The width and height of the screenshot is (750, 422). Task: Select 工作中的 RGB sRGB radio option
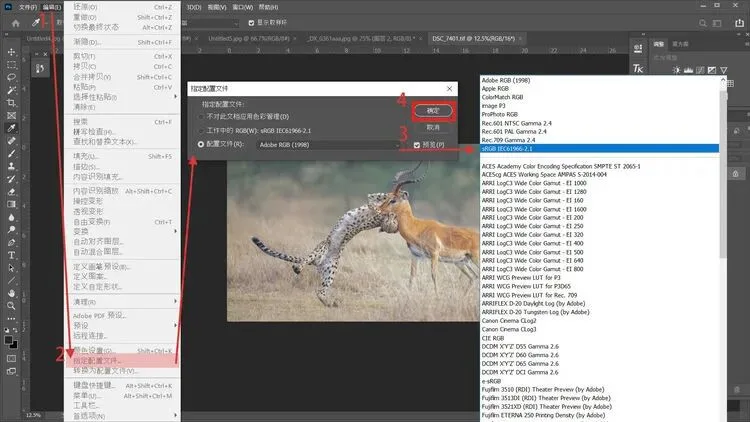[x=200, y=131]
